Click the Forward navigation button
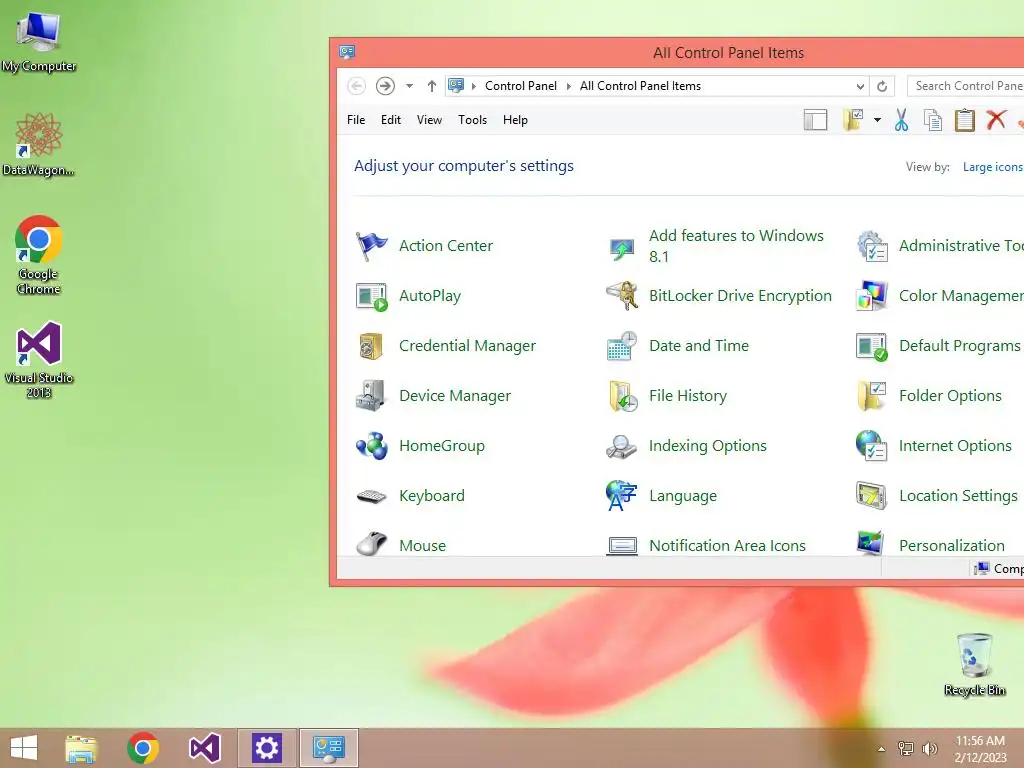Screen dimensions: 1024x768 pos(385,86)
